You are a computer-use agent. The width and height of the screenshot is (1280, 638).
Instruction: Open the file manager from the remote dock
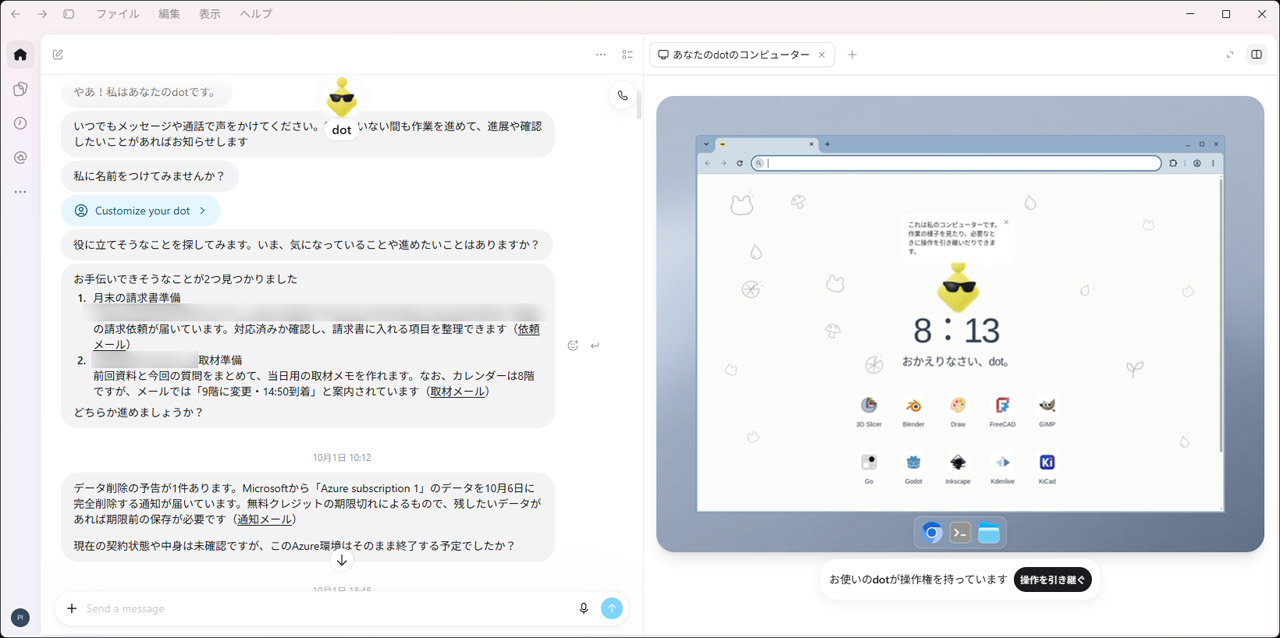tap(989, 533)
